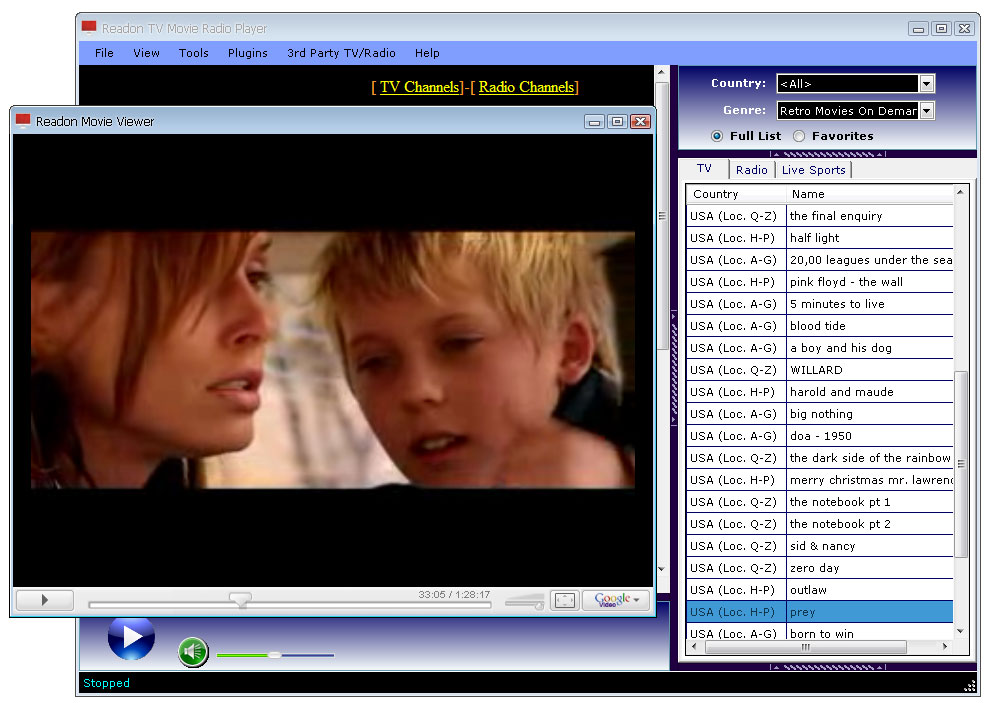The height and width of the screenshot is (703, 985).
Task: Click channel list scroll-down arrow
Action: coord(960,631)
